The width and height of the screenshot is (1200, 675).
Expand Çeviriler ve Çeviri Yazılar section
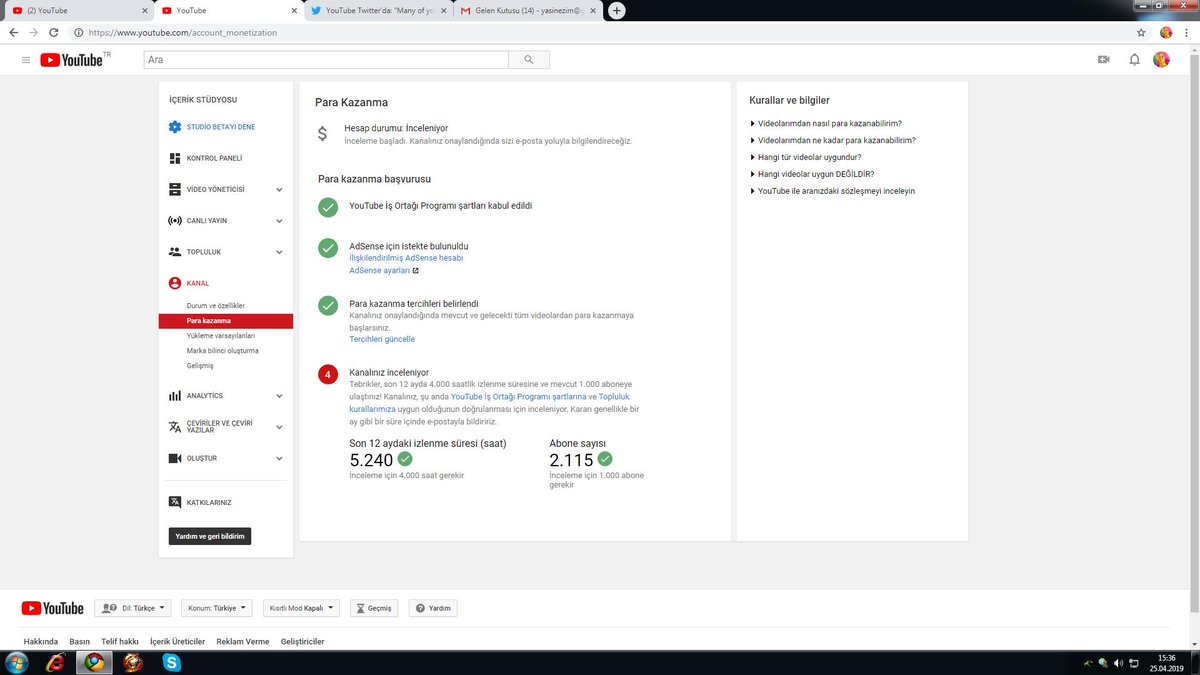coord(279,427)
